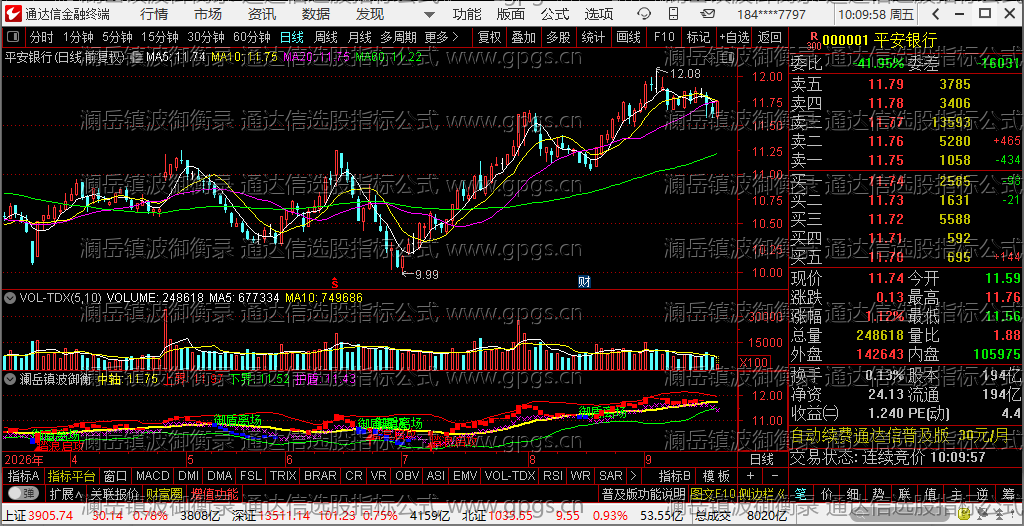Open the 行情 menu
Image resolution: width=1024 pixels, height=526 pixels.
(153, 14)
